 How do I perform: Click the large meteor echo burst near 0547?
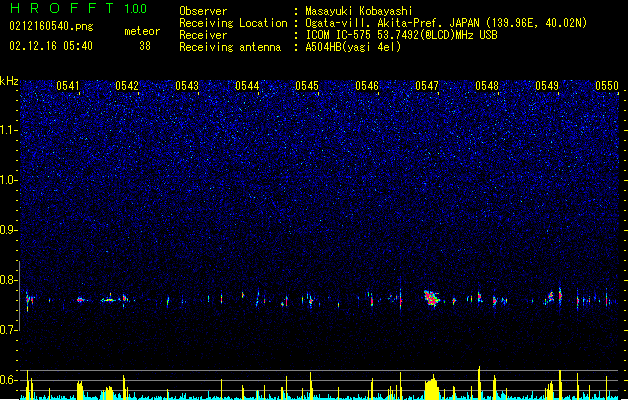(432, 298)
